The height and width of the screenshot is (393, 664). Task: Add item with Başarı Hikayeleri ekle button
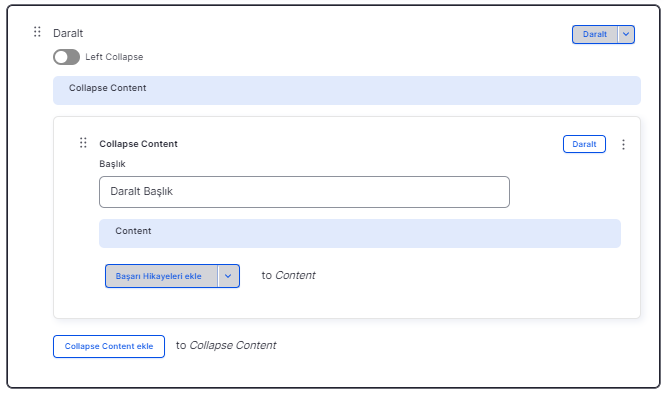pyautogui.click(x=161, y=276)
